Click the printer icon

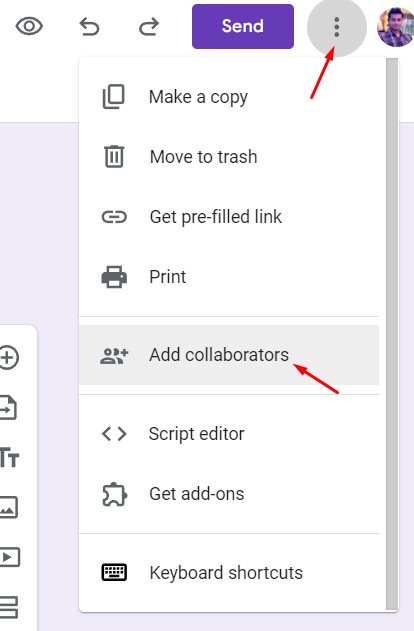(114, 277)
